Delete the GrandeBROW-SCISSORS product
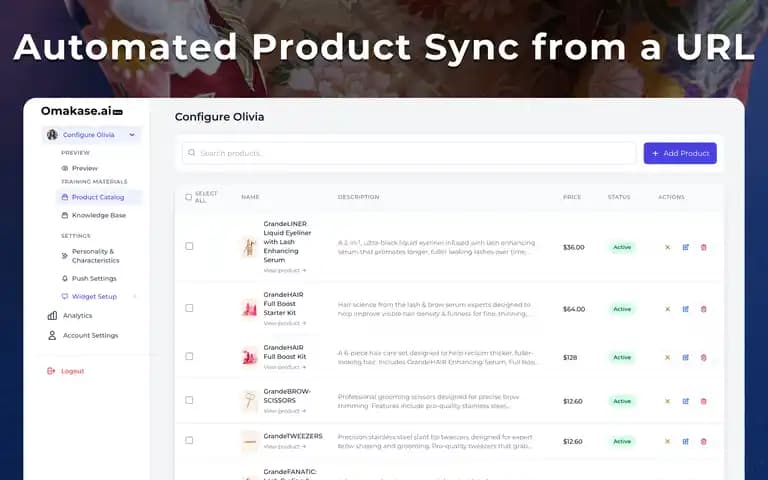This screenshot has width=768, height=480. coord(704,401)
